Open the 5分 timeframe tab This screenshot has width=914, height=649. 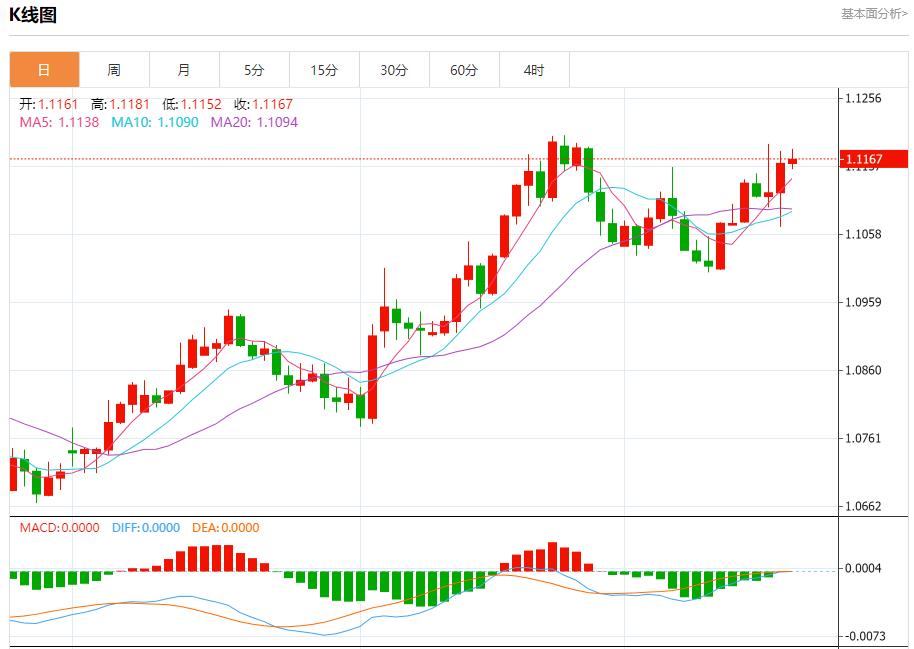coord(254,70)
